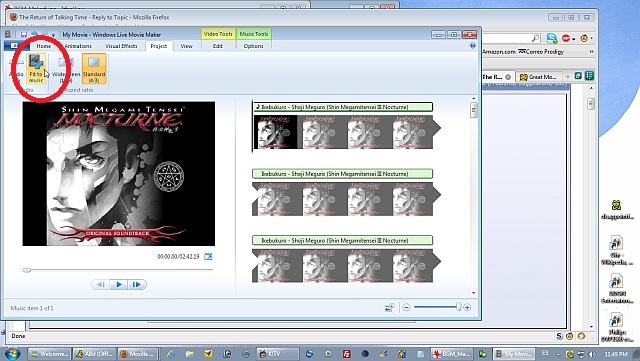
Task: Open the Movie Maker application menu
Action: 14,46
